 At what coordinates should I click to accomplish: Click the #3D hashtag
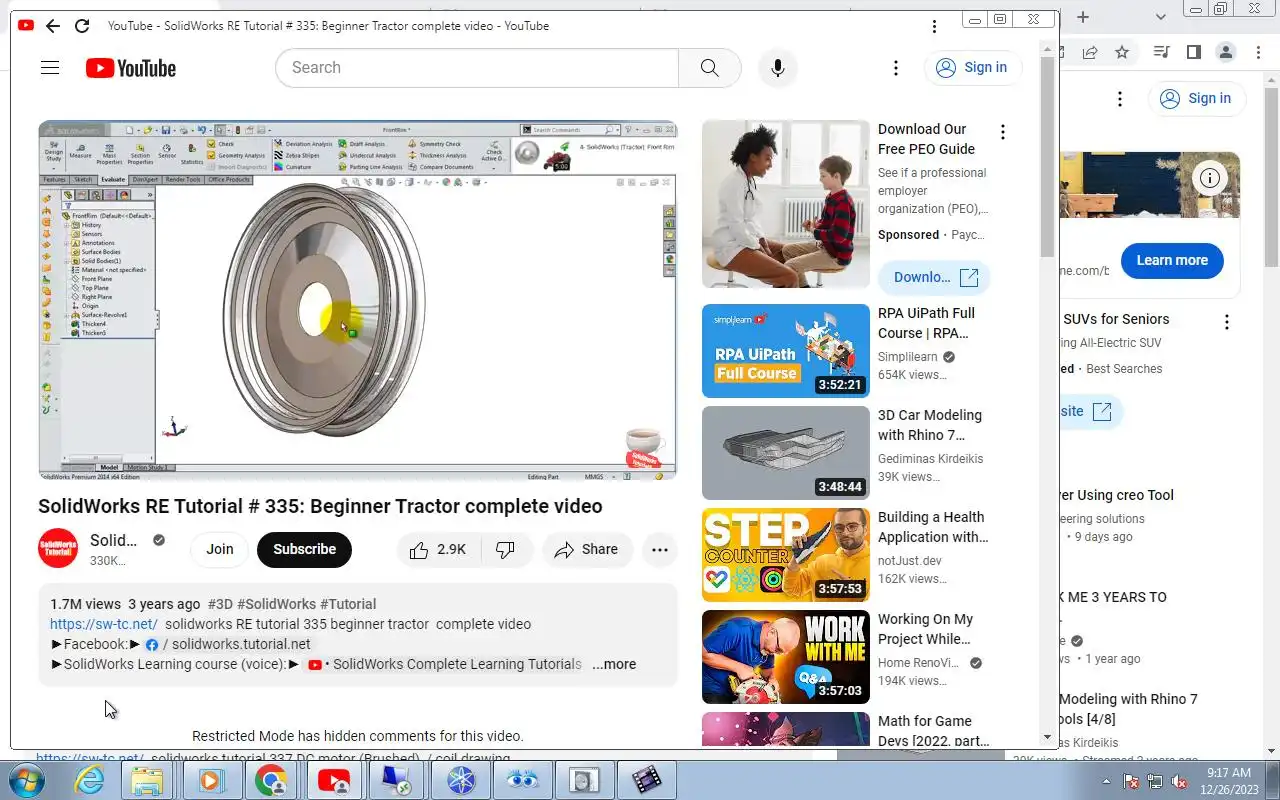point(220,604)
